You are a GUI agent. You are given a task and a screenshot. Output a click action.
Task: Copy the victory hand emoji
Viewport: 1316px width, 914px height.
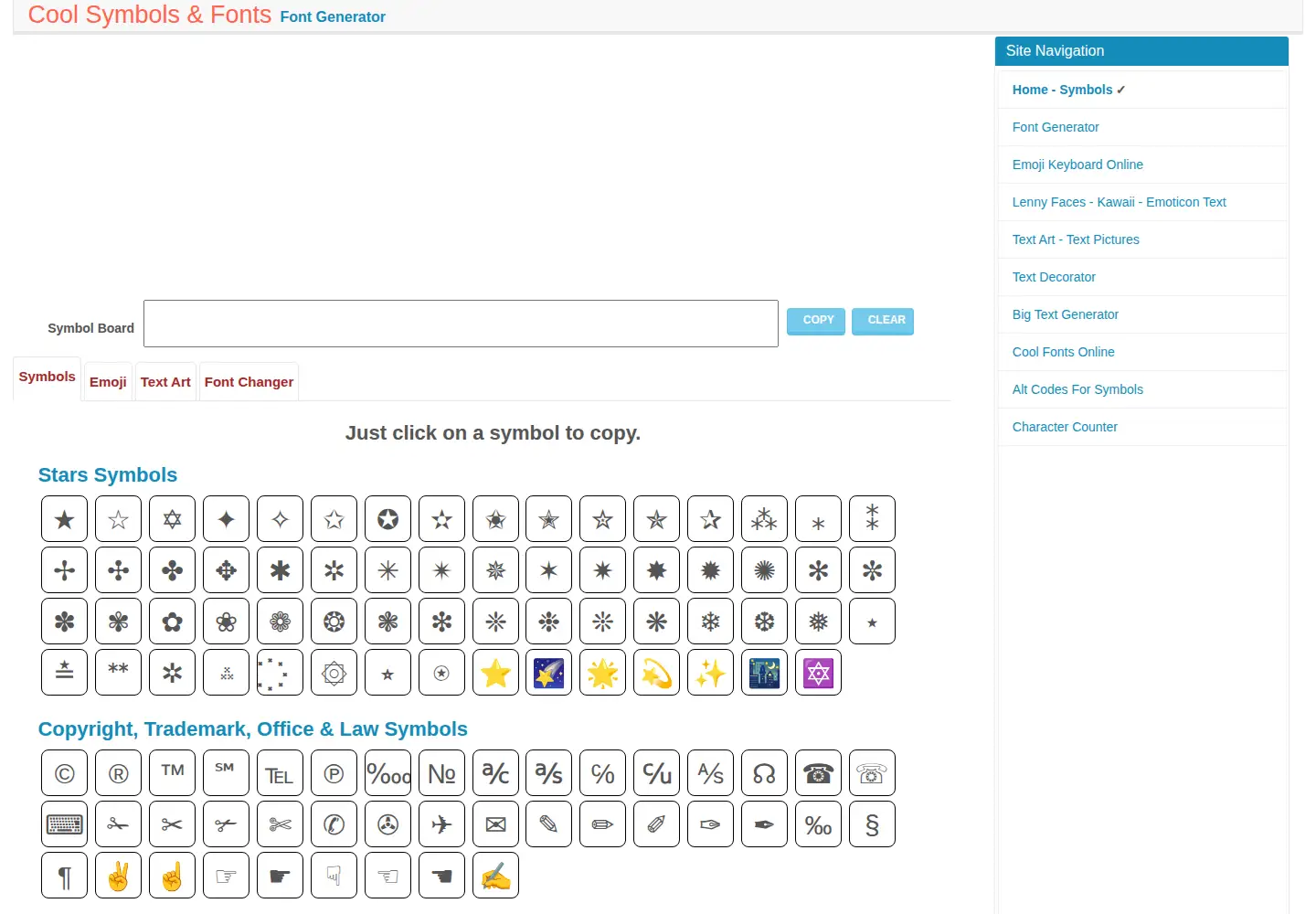point(118,876)
